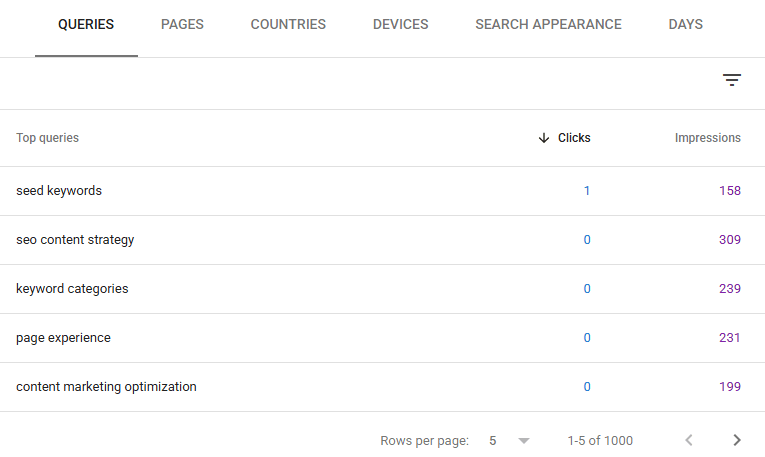Sort by the Clicks down-arrow icon
This screenshot has height=457, width=765.
click(x=544, y=138)
